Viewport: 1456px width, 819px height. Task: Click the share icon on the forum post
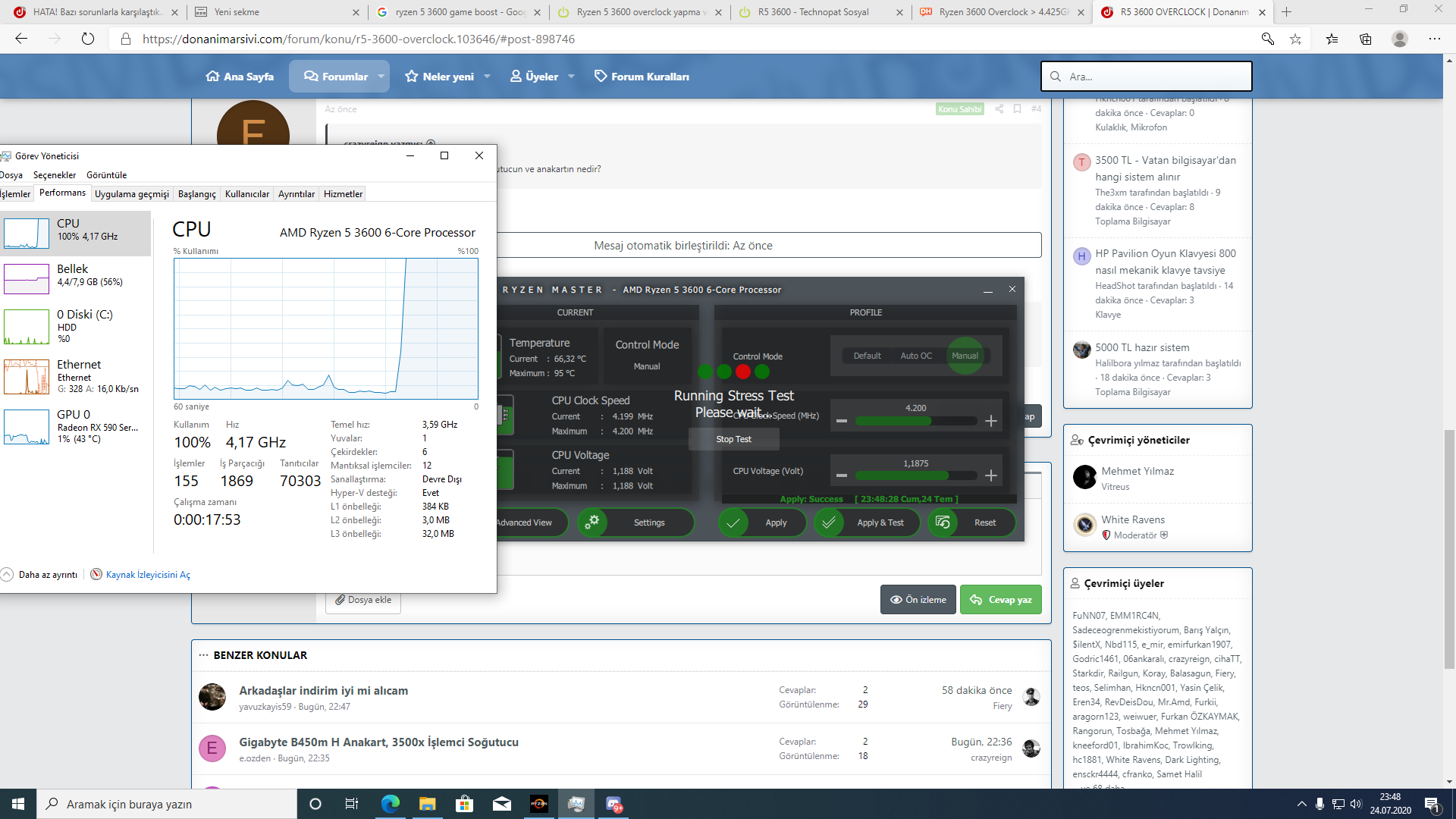click(999, 108)
